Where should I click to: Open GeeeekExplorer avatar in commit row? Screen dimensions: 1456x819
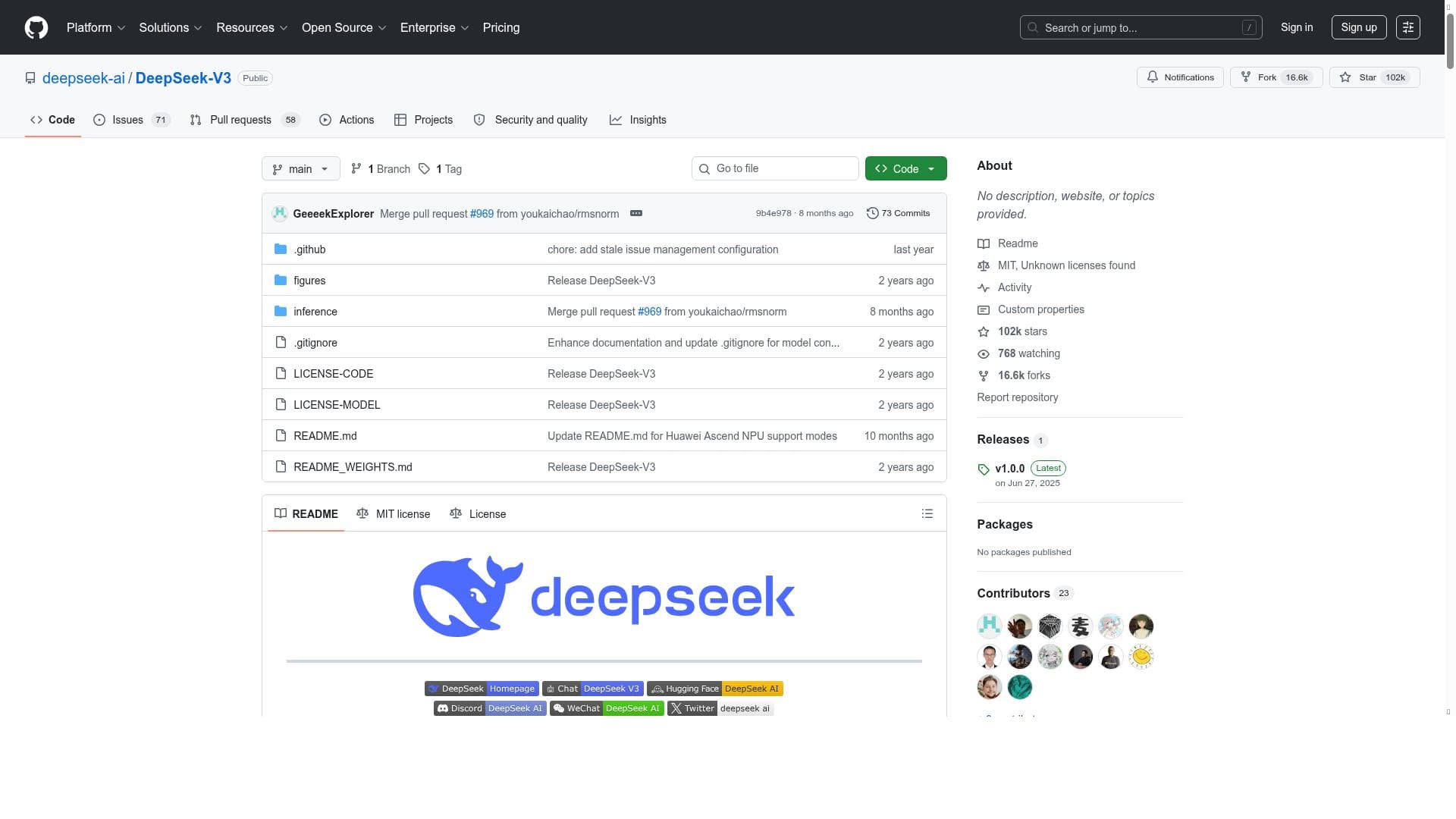tap(280, 213)
